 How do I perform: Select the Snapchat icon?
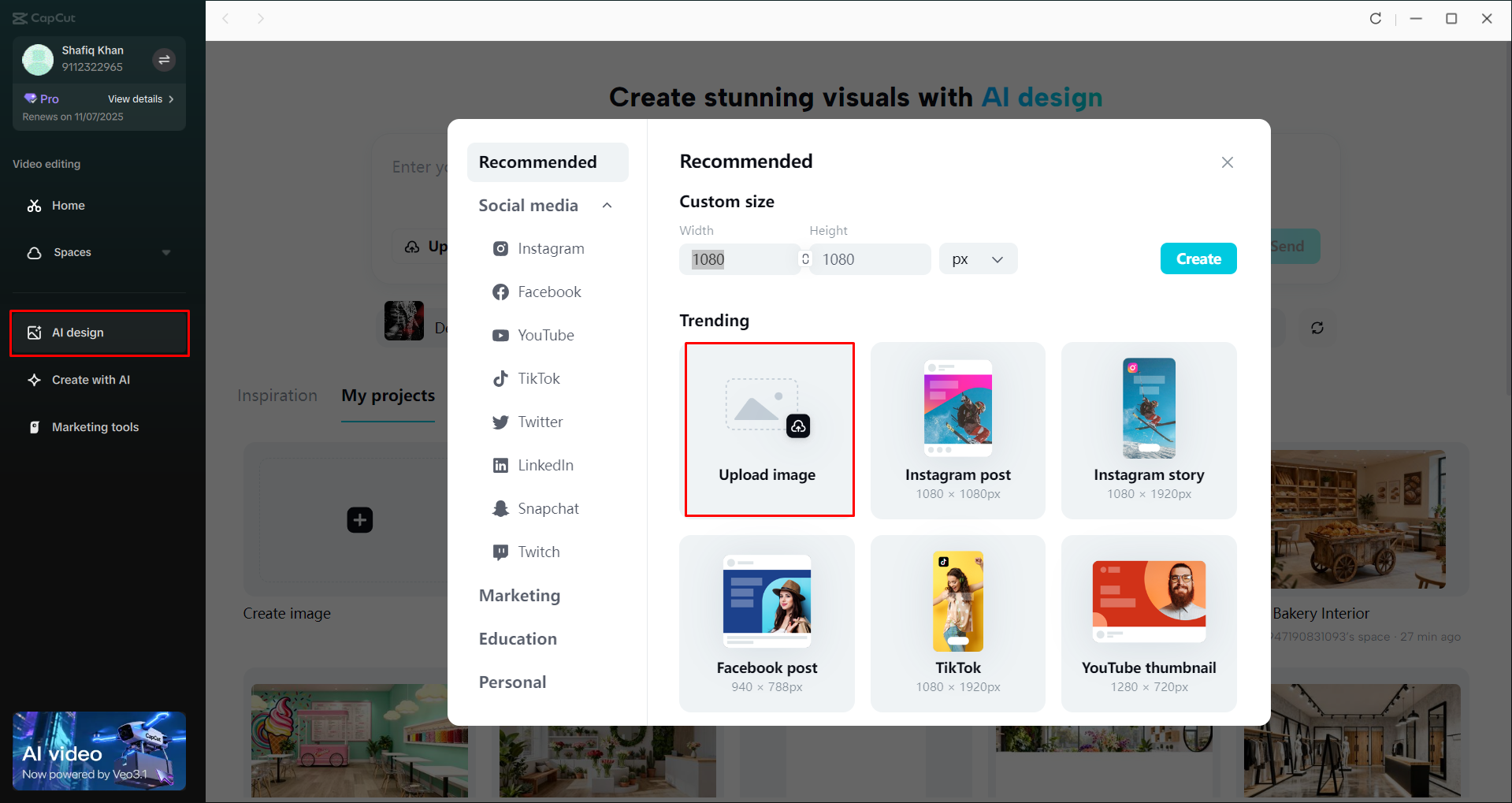[x=501, y=508]
